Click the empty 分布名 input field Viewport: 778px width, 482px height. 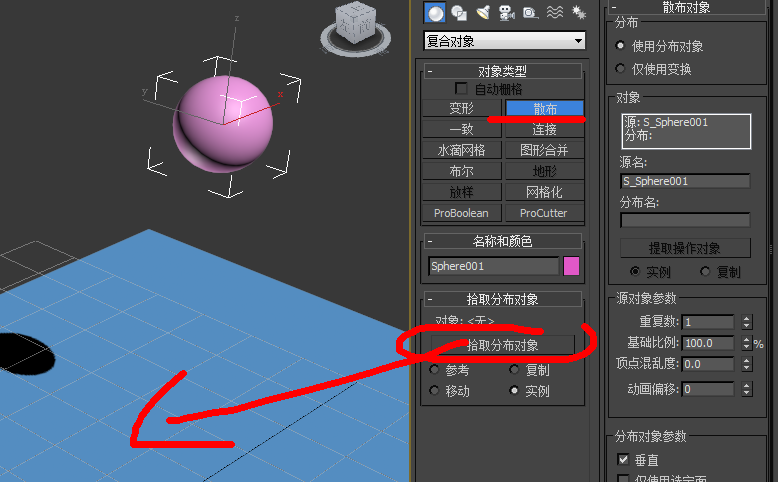685,220
